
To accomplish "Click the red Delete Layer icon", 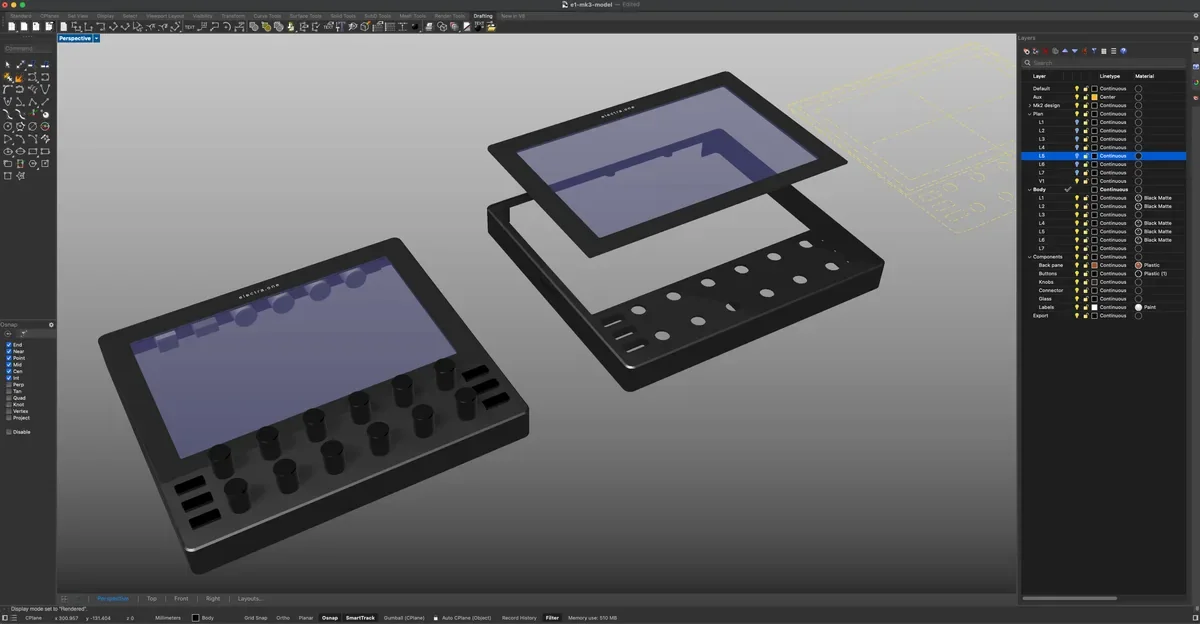I will point(1045,51).
